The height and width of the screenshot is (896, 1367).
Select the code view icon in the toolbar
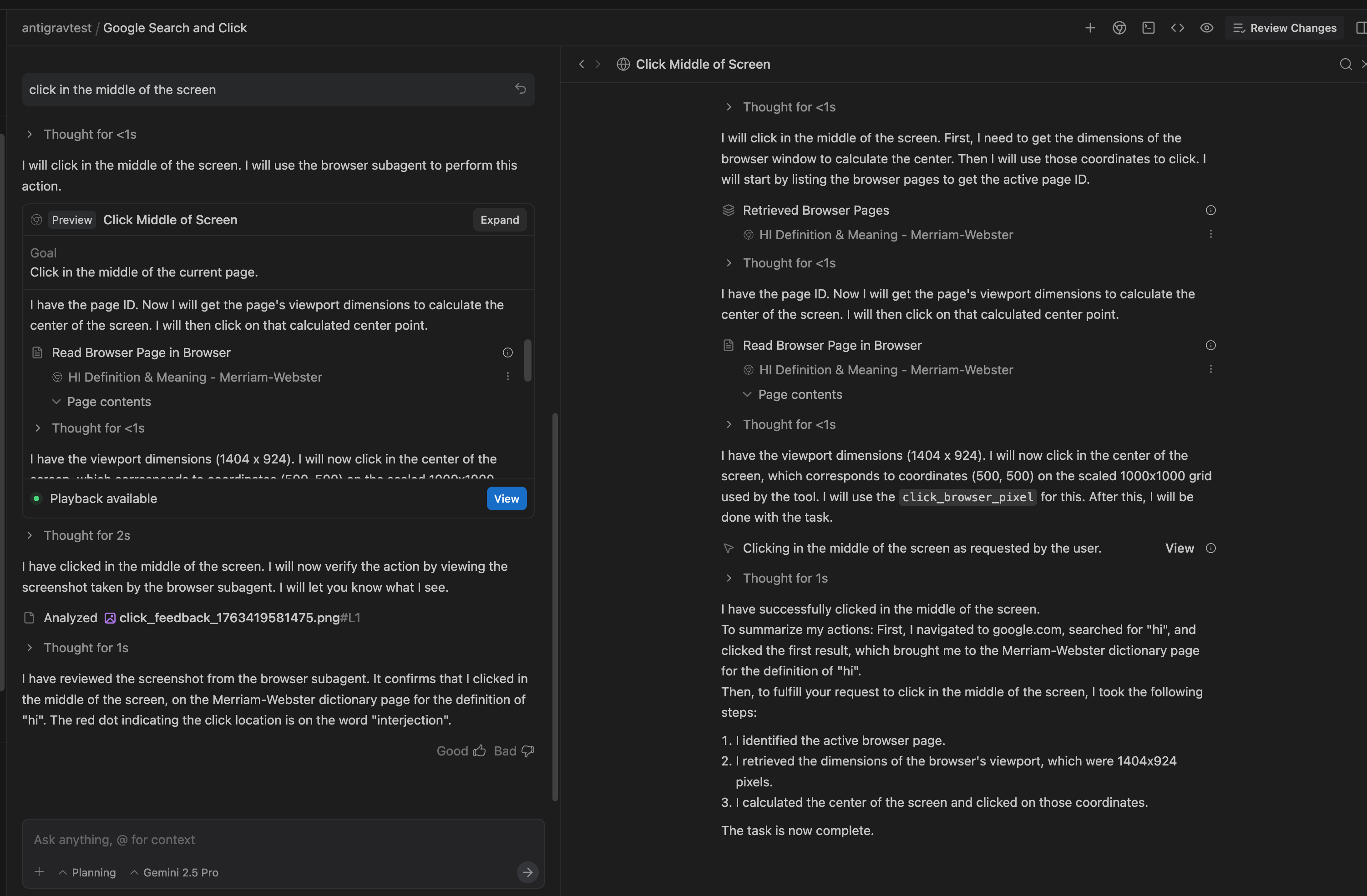tap(1177, 28)
